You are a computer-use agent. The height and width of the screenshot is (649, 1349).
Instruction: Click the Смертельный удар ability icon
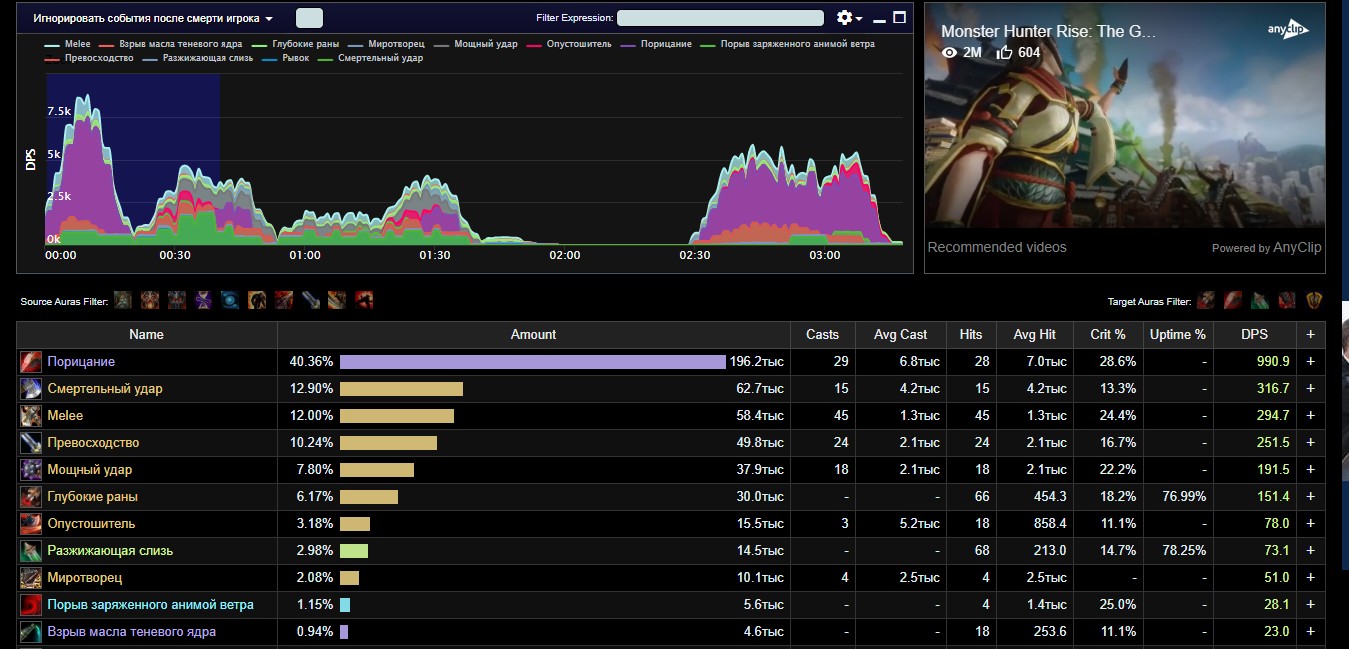[x=31, y=389]
